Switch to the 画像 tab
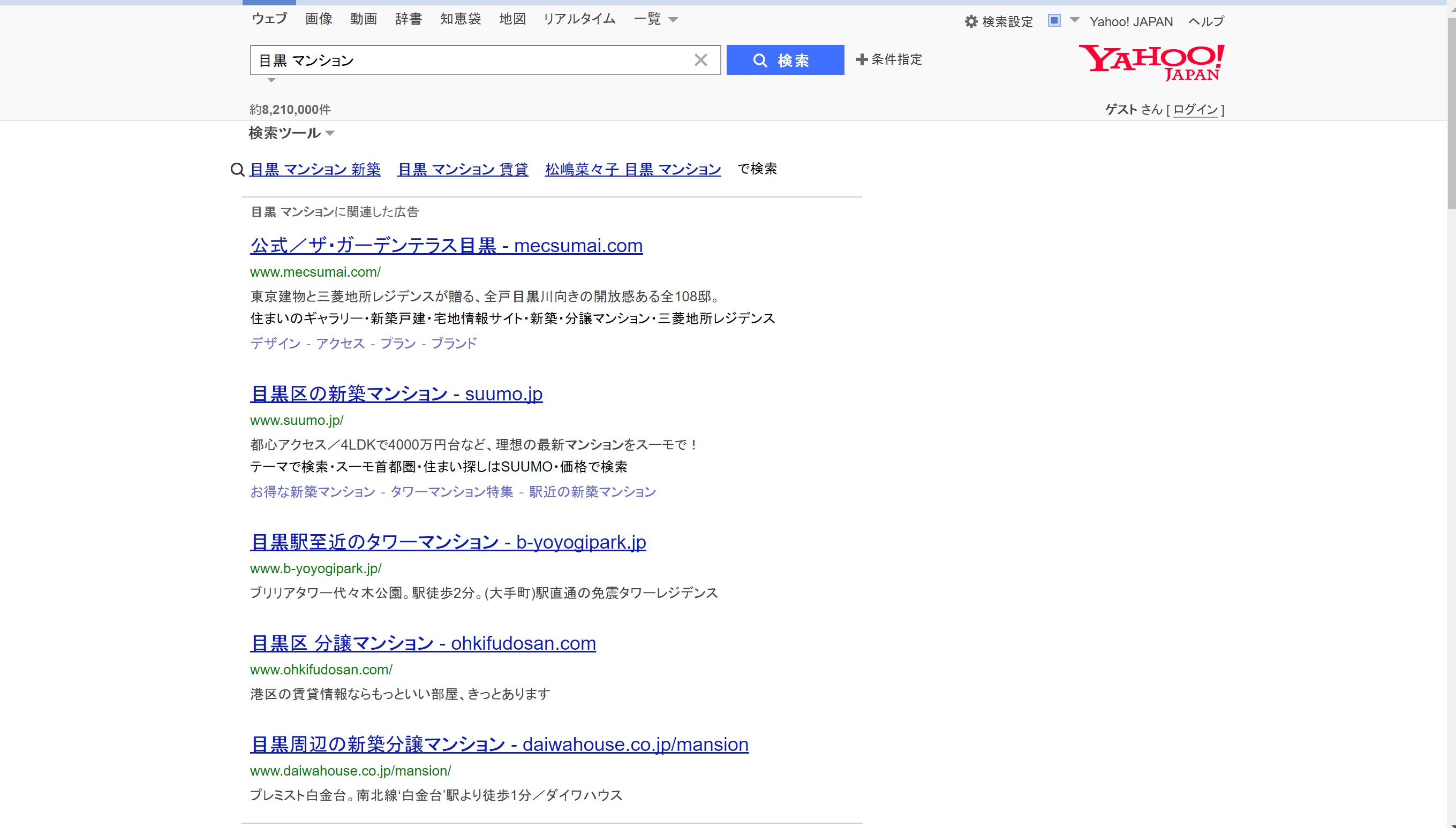Screen dimensions: 1456x828 319,19
